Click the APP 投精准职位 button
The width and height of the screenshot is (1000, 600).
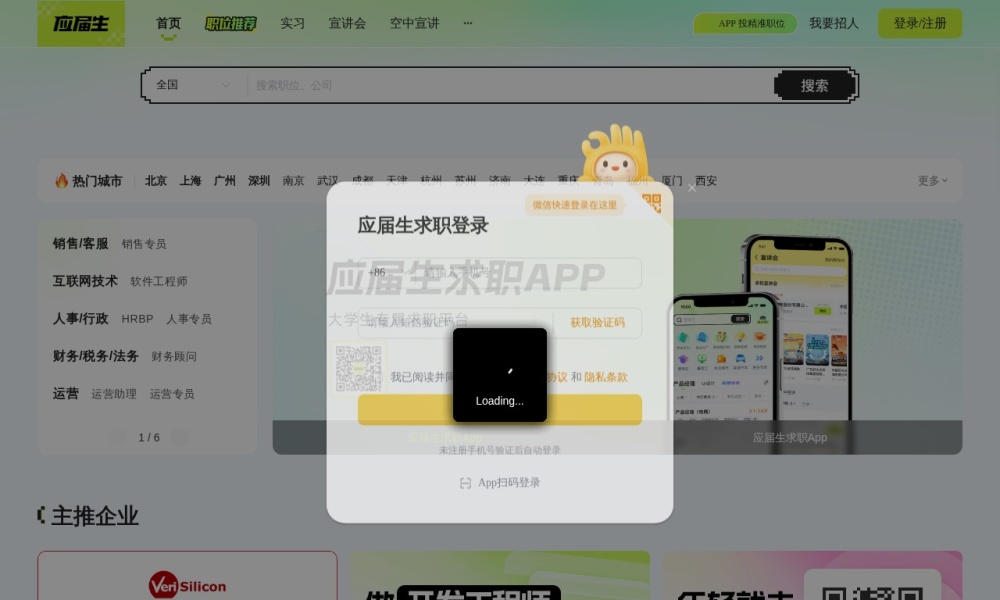[x=745, y=24]
